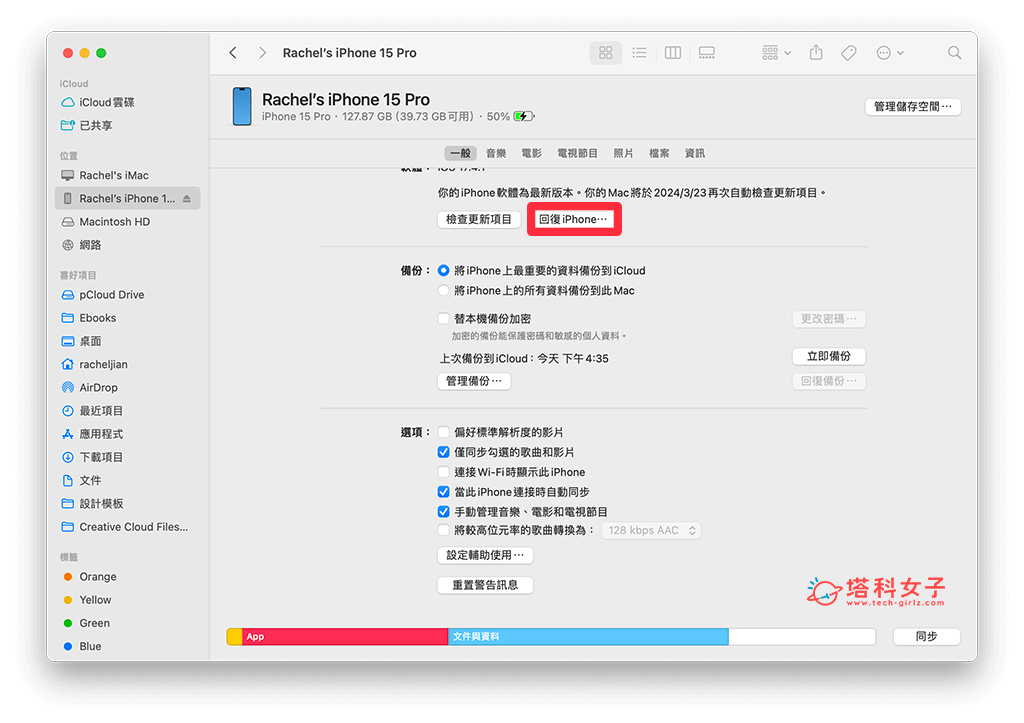Select Rachel's iPhone in the sidebar
Image resolution: width=1024 pixels, height=723 pixels.
[127, 199]
